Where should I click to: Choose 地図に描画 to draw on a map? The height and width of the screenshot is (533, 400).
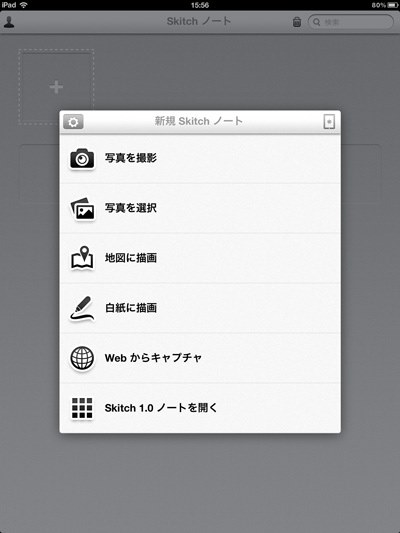coord(200,258)
